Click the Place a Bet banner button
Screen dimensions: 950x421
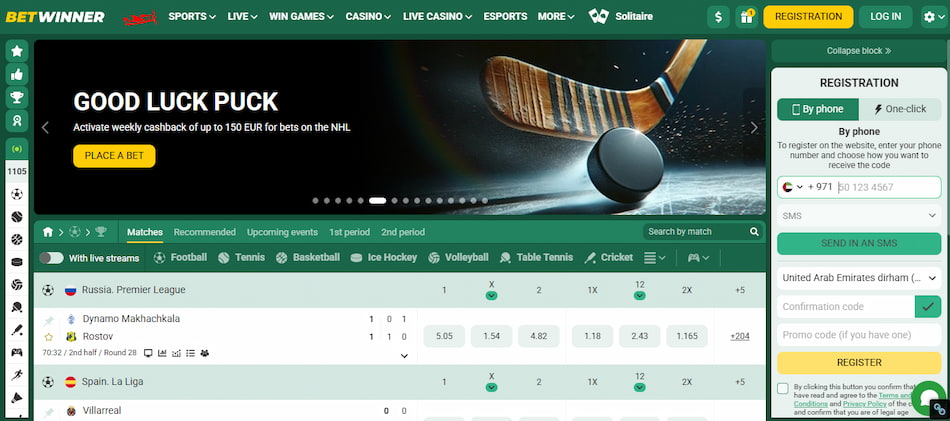point(115,156)
